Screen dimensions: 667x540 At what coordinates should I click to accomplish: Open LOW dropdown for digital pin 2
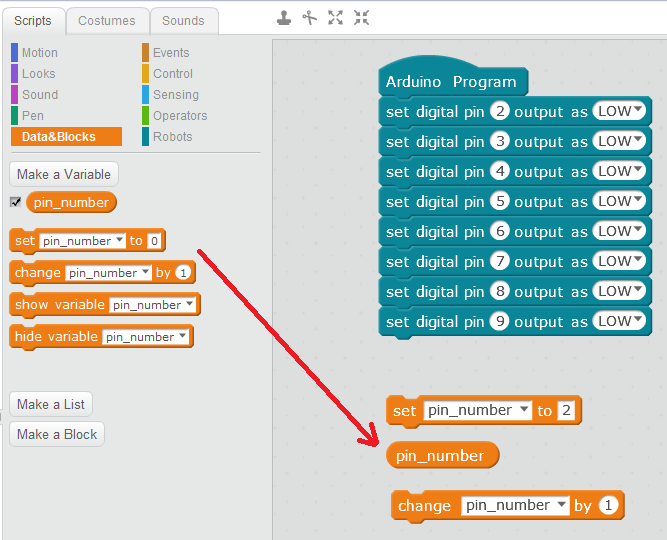(639, 111)
